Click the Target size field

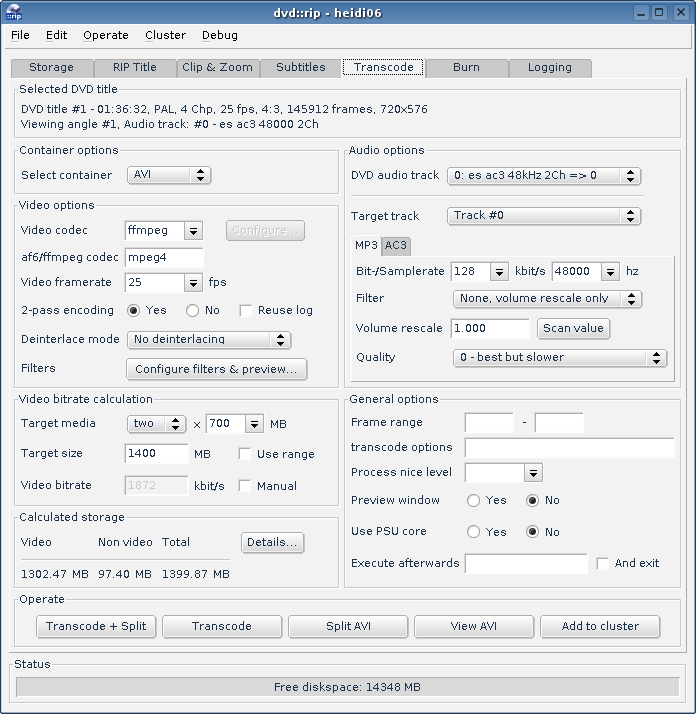point(156,454)
